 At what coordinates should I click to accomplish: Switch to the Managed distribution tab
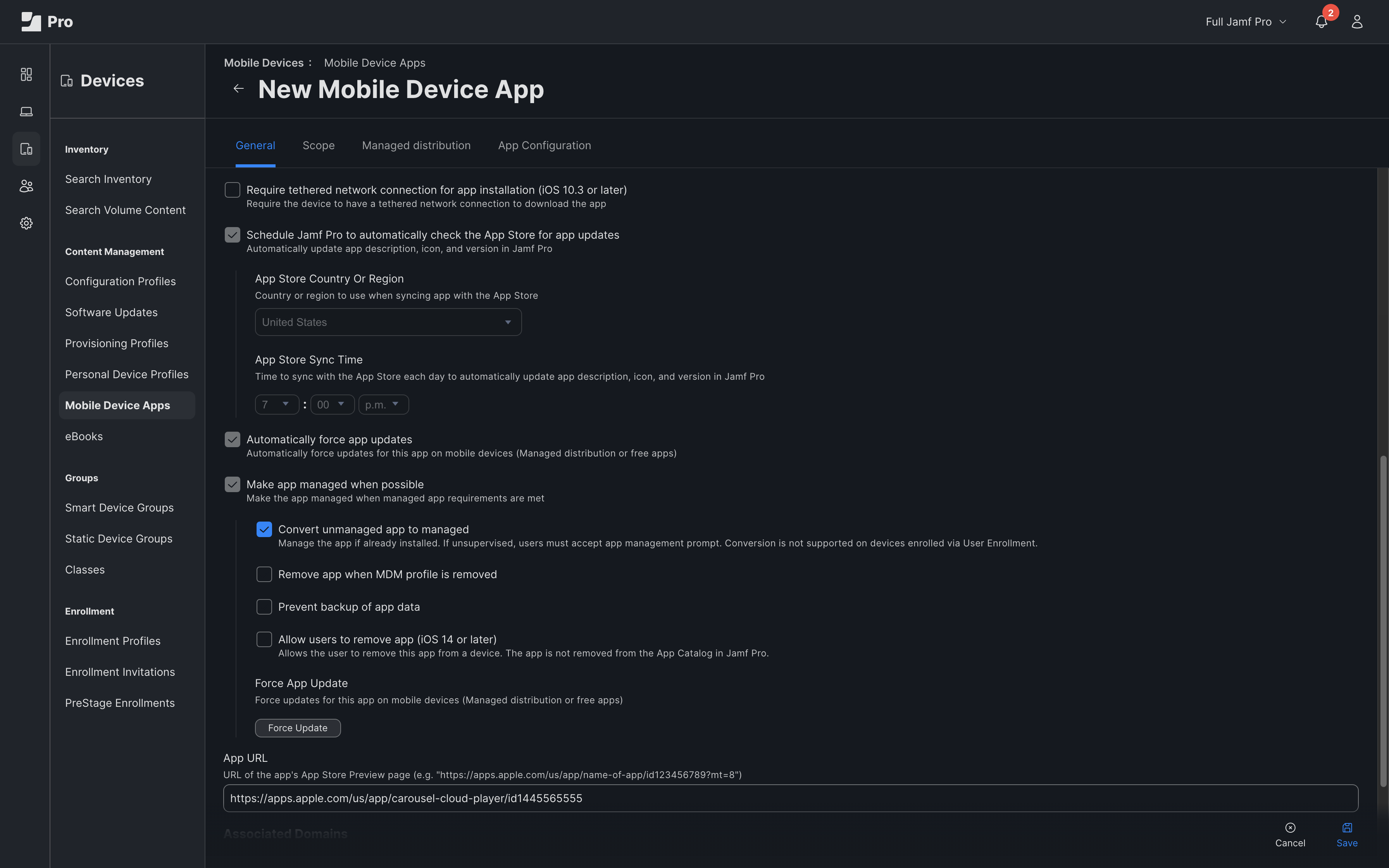(416, 146)
